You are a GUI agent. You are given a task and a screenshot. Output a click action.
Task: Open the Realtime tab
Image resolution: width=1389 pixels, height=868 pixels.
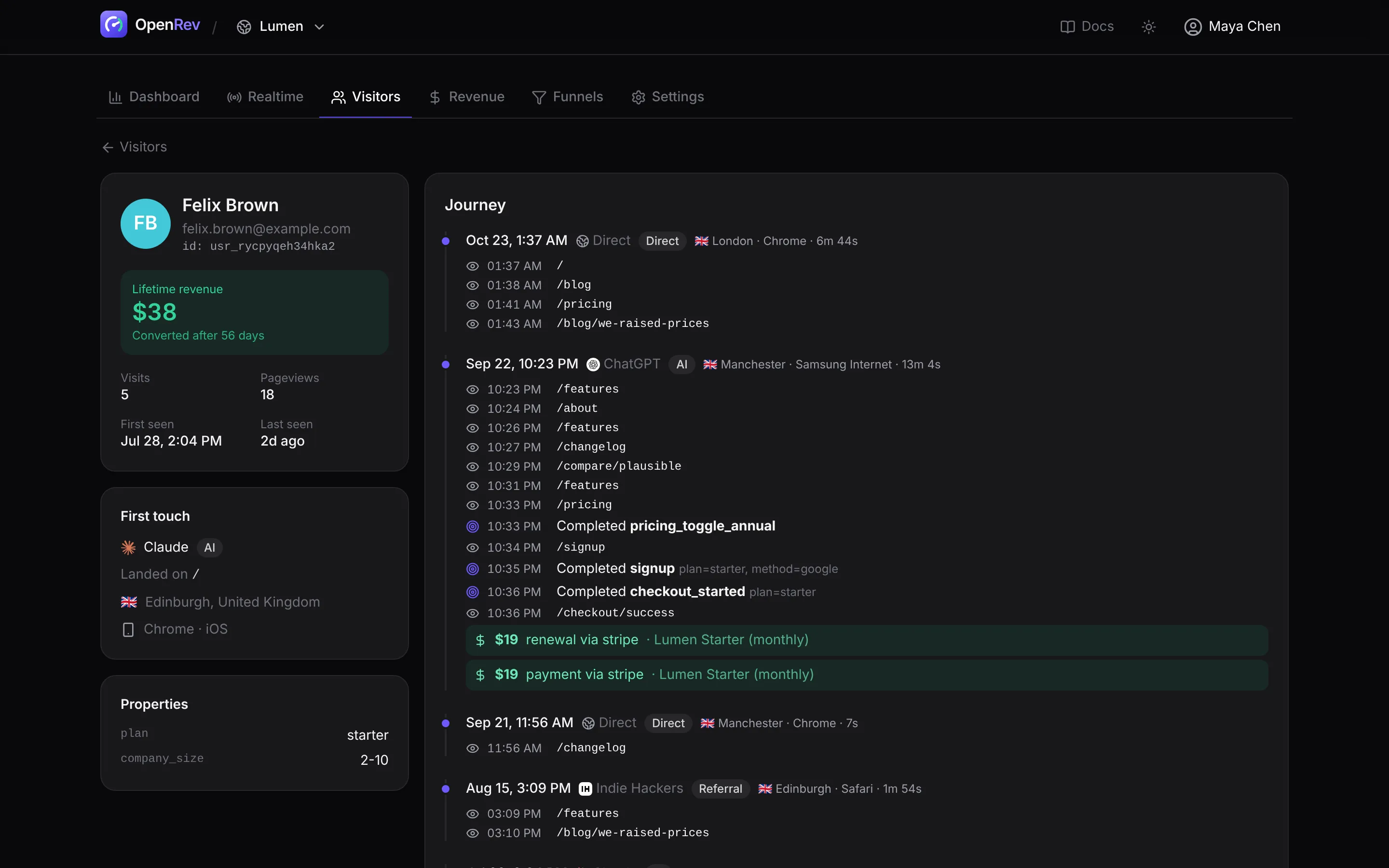tap(265, 97)
